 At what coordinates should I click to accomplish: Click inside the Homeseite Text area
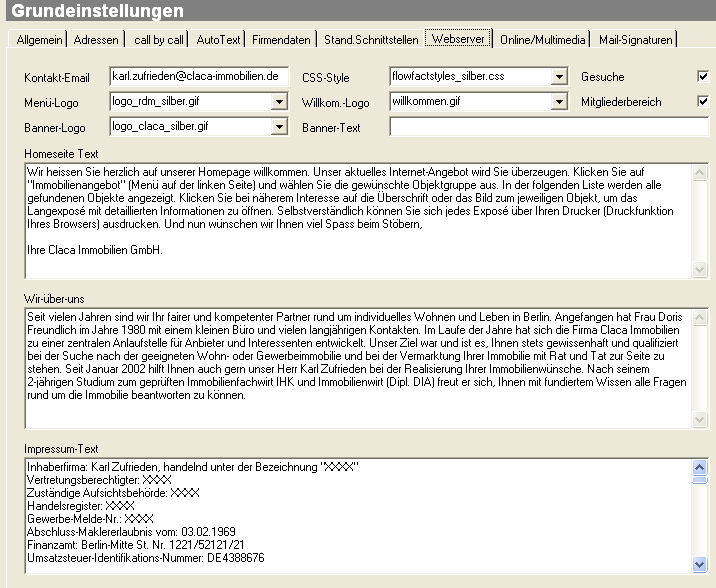point(358,220)
